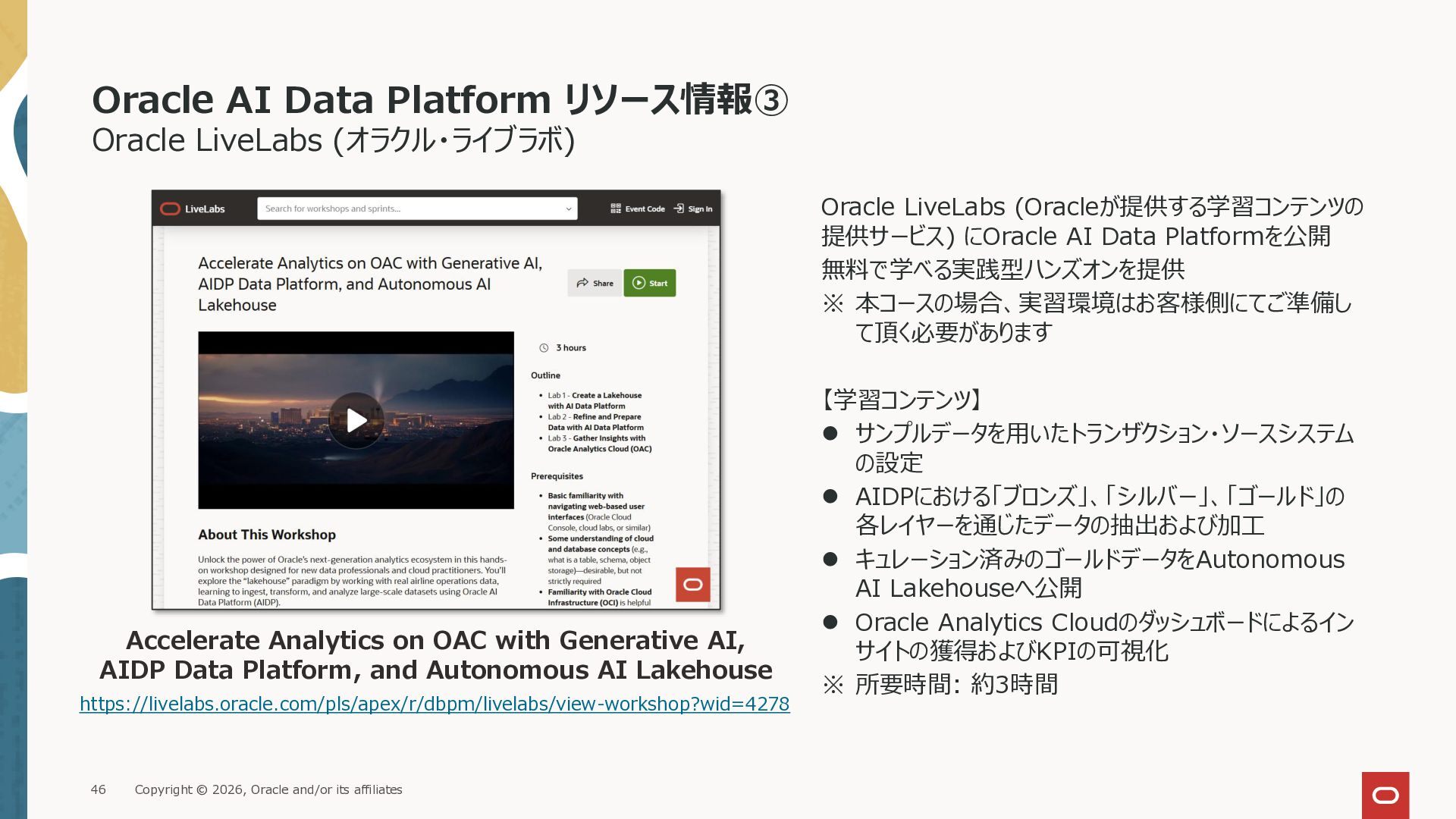Open the livelabs.oracle.com workshop URL link

(x=435, y=704)
